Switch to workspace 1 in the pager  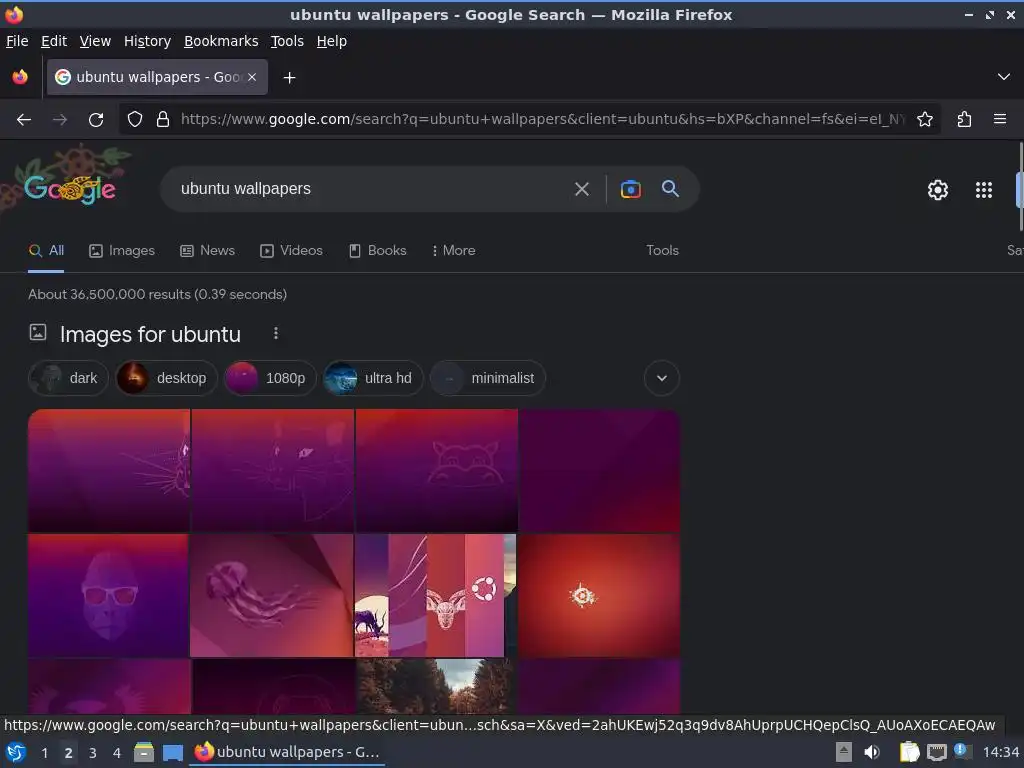click(44, 753)
